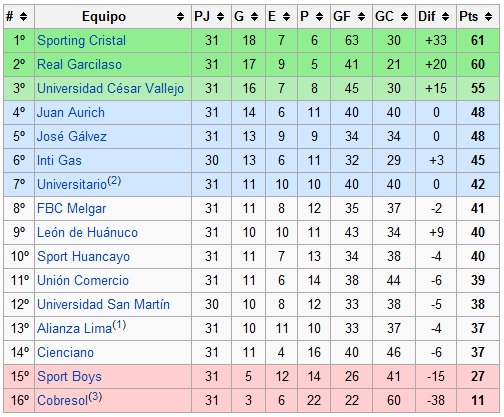
Task: Sort by P losses column arrows
Action: coord(319,16)
